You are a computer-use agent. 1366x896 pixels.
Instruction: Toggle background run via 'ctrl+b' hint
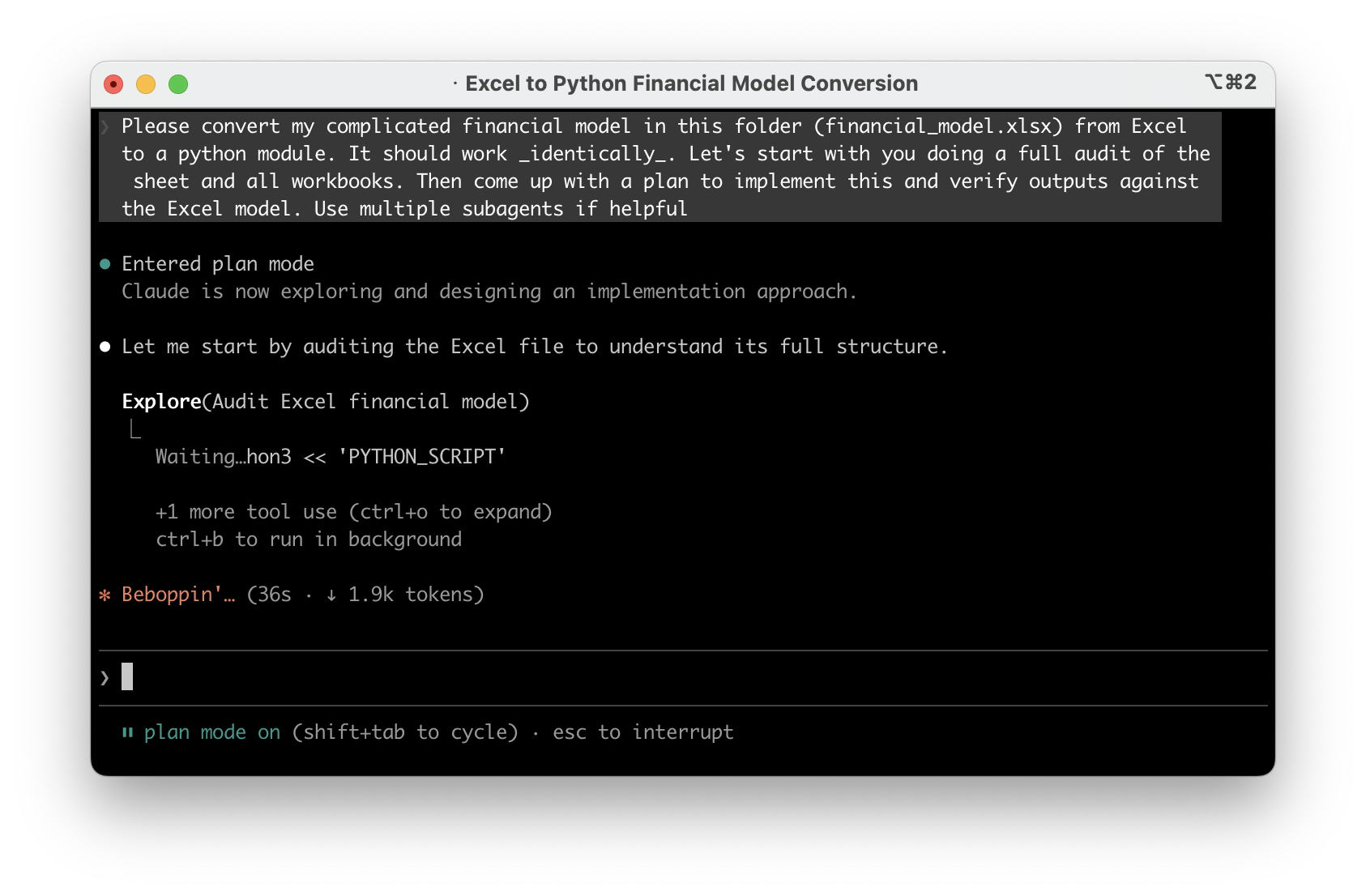click(309, 539)
